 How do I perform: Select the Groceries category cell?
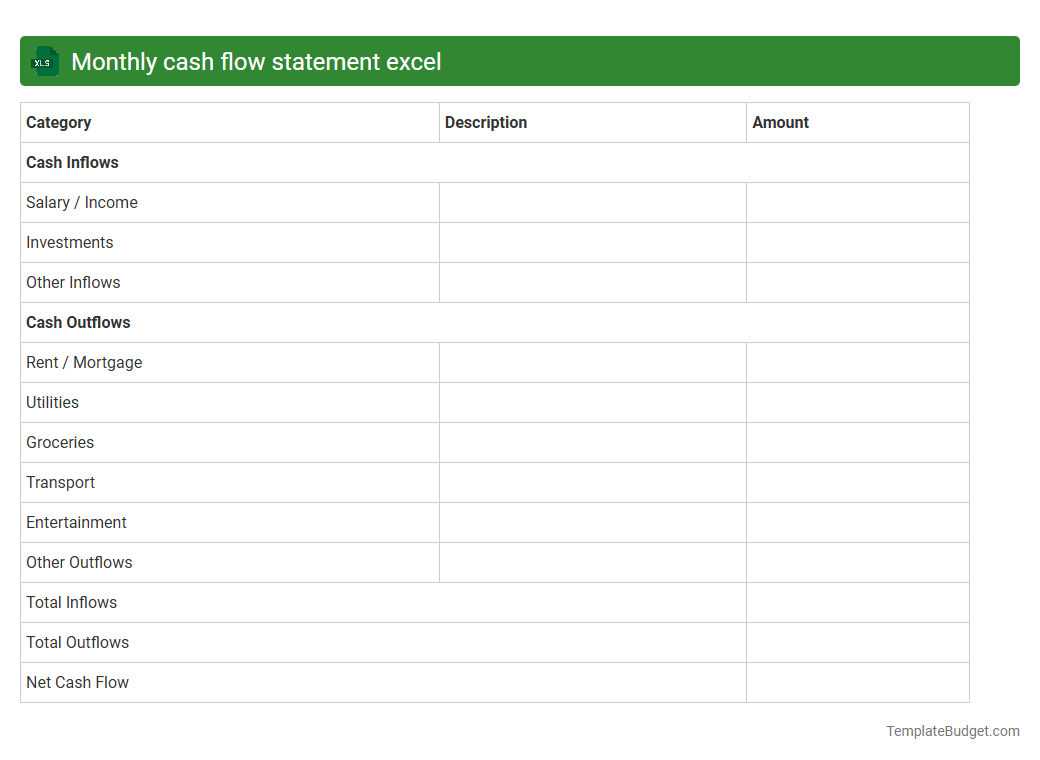click(60, 442)
